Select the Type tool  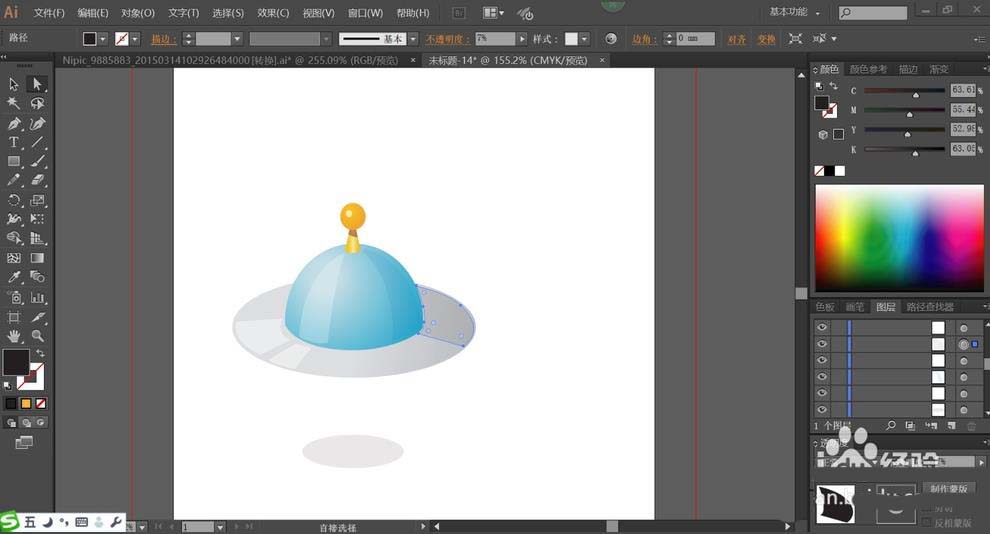tap(13, 143)
